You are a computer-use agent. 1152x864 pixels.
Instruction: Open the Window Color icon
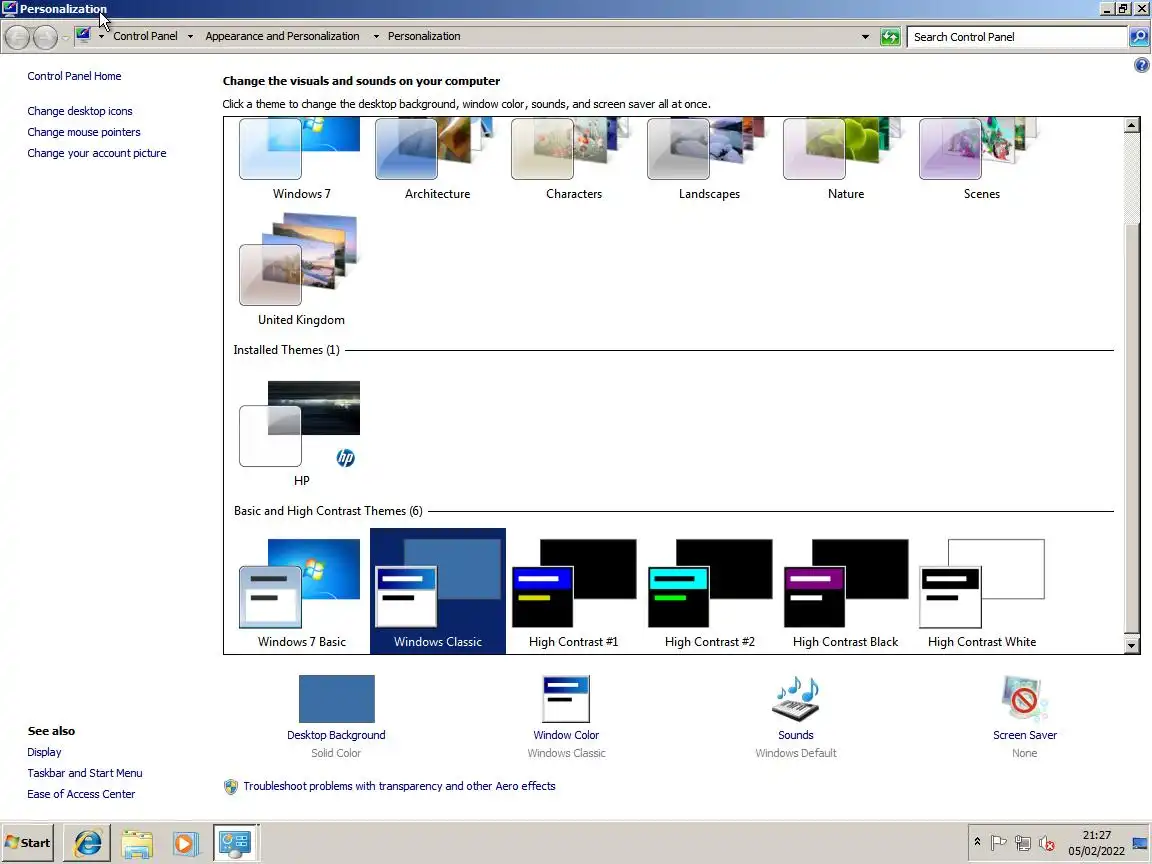(566, 699)
